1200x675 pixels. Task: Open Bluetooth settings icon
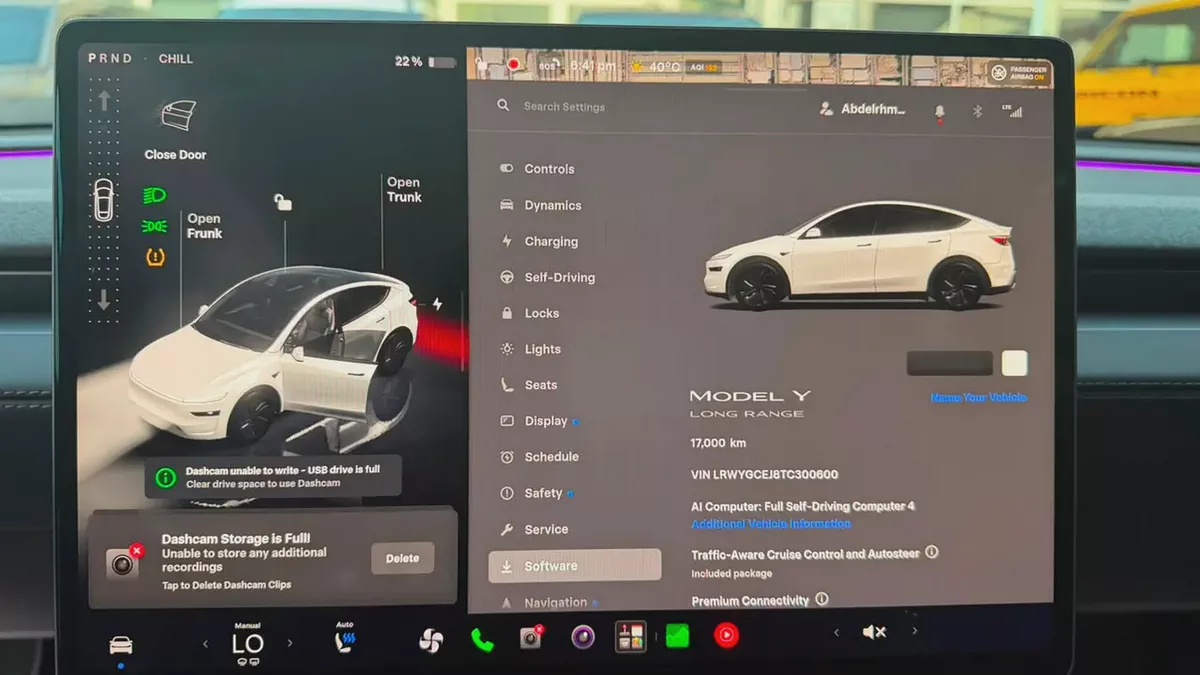tap(978, 111)
